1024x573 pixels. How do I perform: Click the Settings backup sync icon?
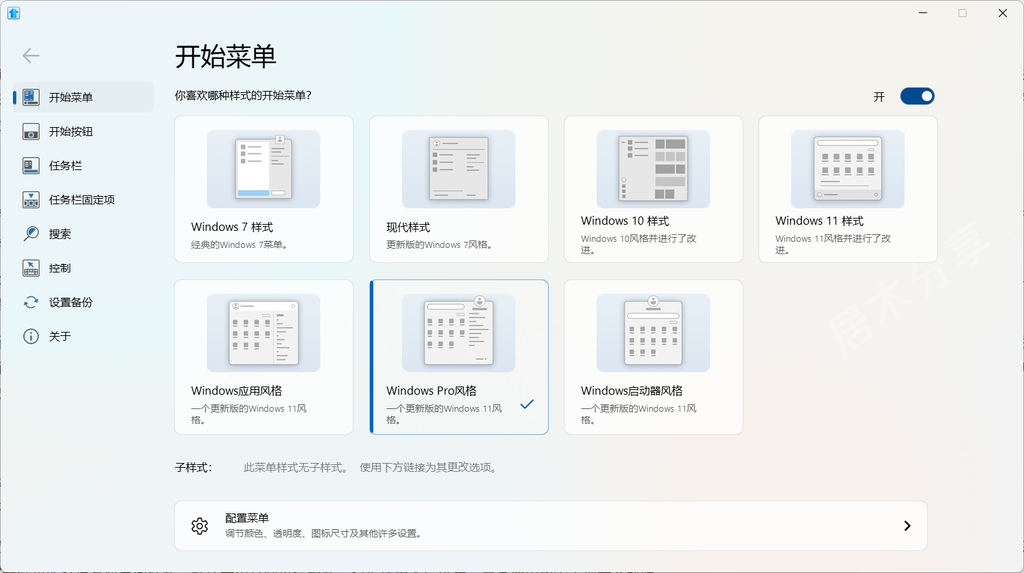[x=31, y=302]
